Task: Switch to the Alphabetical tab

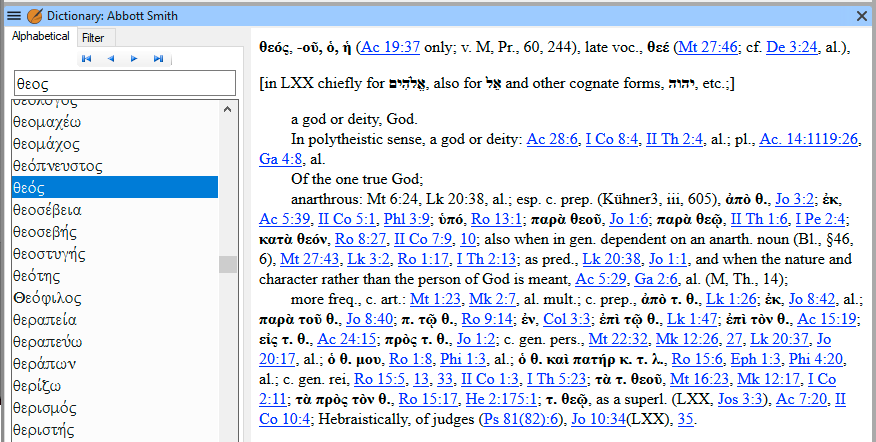Action: coord(41,36)
